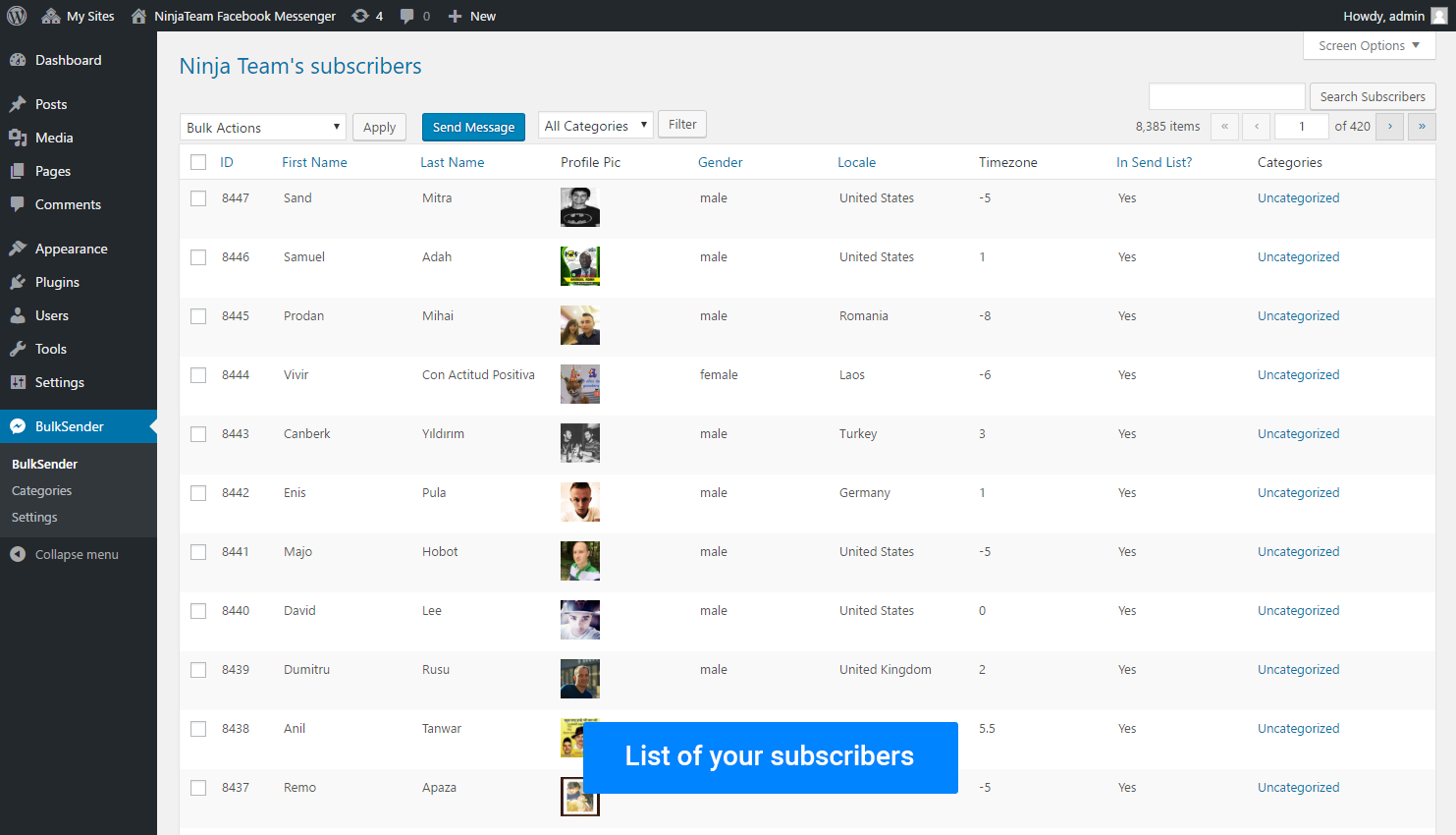
Task: Open the All Categories dropdown
Action: tap(595, 126)
